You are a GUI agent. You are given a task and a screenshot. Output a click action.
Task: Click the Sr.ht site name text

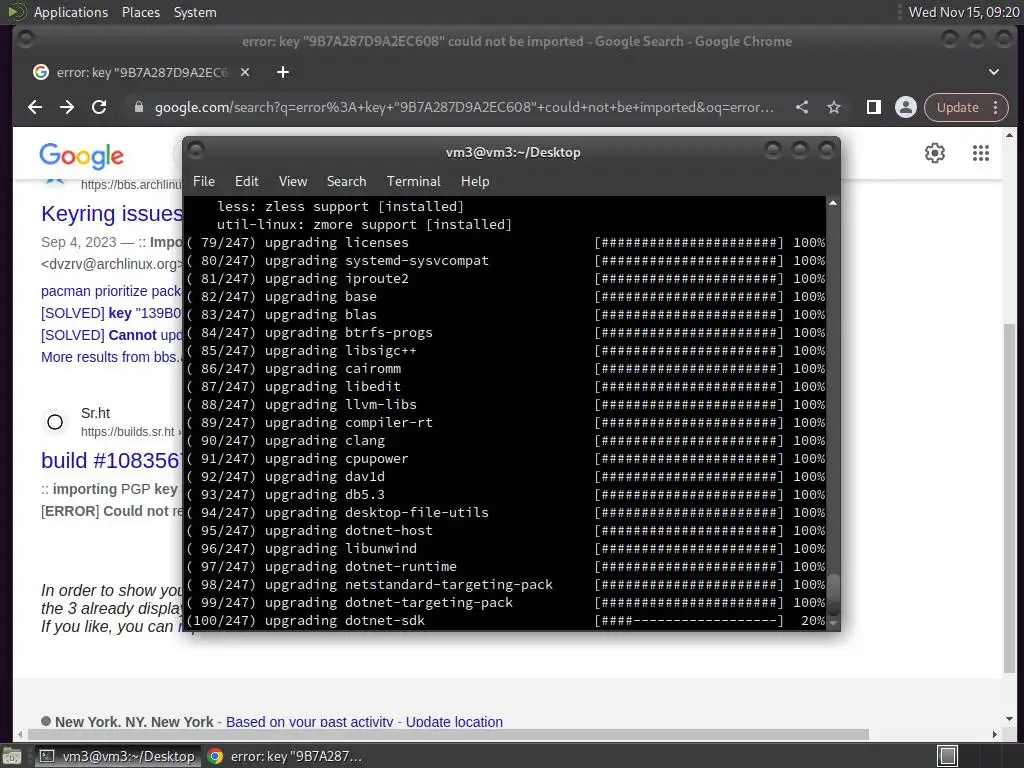click(95, 413)
